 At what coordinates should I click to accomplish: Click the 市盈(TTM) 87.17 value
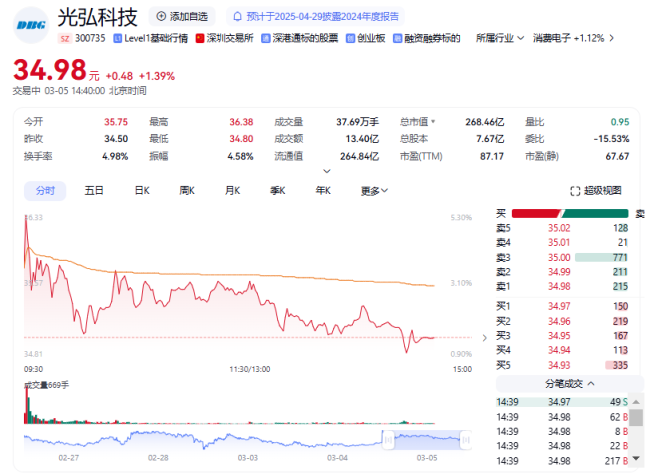492,156
